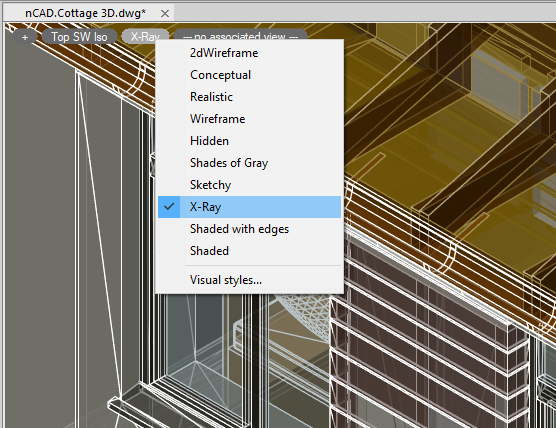
Task: Open the no associated view dropdown
Action: tap(240, 35)
